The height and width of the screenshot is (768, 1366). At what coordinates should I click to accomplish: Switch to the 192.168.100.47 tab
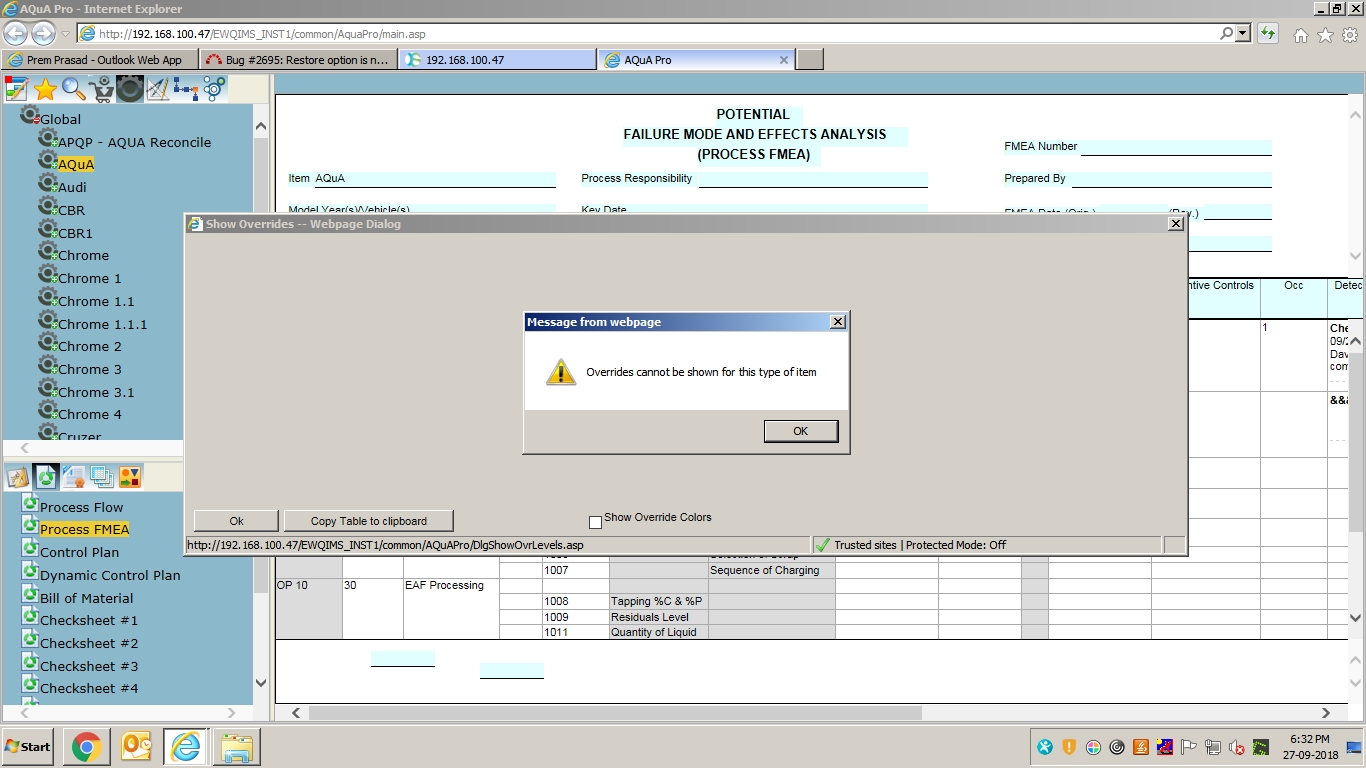click(x=498, y=60)
